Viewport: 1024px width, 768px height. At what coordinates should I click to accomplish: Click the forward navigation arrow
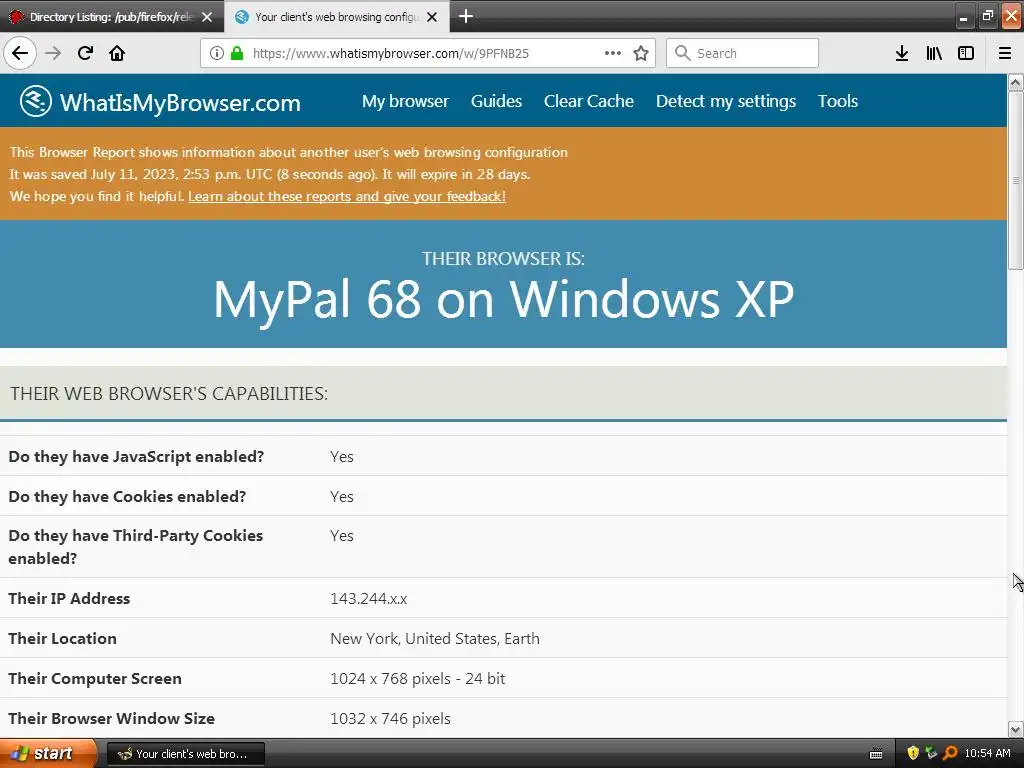click(x=53, y=53)
